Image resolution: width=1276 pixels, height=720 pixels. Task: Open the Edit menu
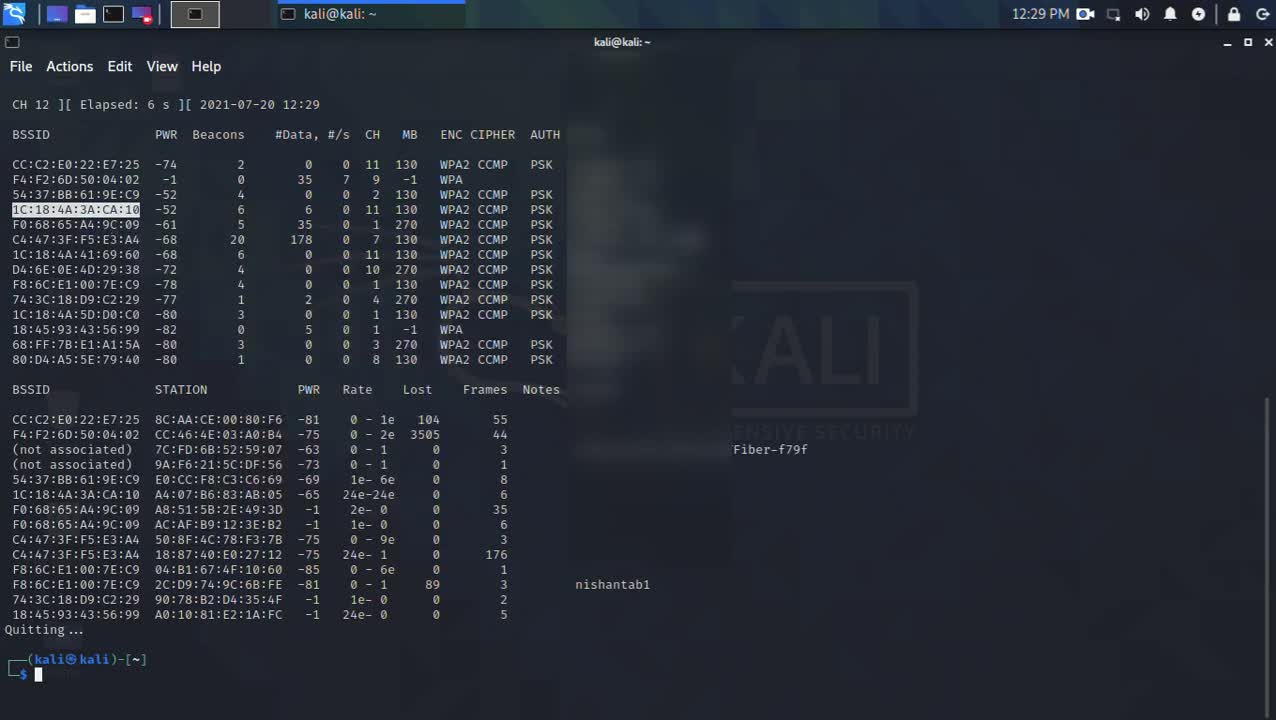[120, 66]
